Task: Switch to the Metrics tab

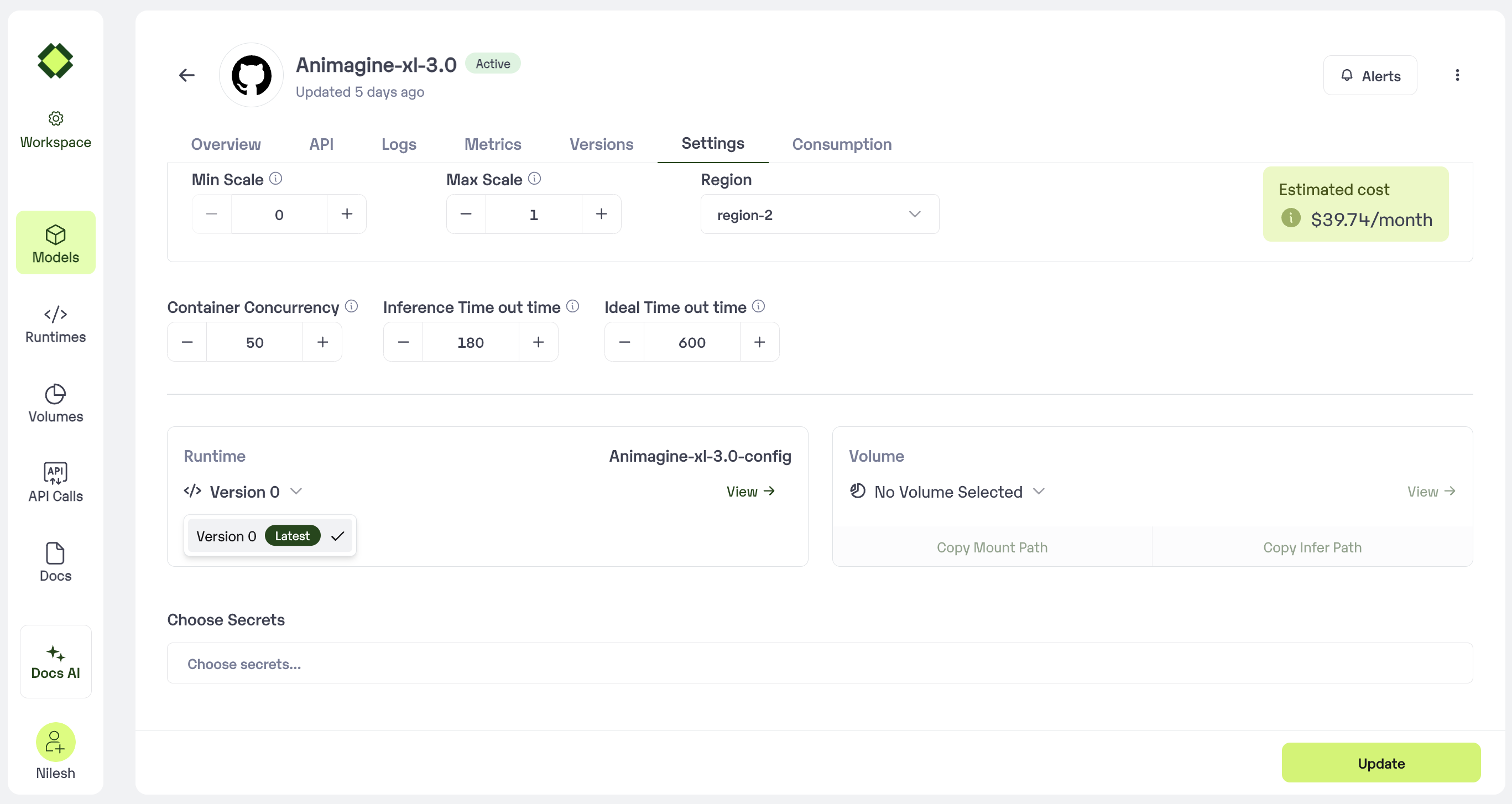Action: click(492, 144)
